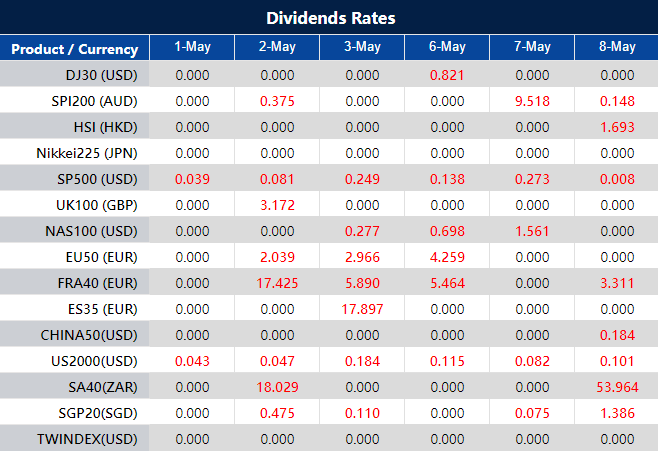
Task: Click the EU50 6-May value 4.259
Action: pos(447,257)
